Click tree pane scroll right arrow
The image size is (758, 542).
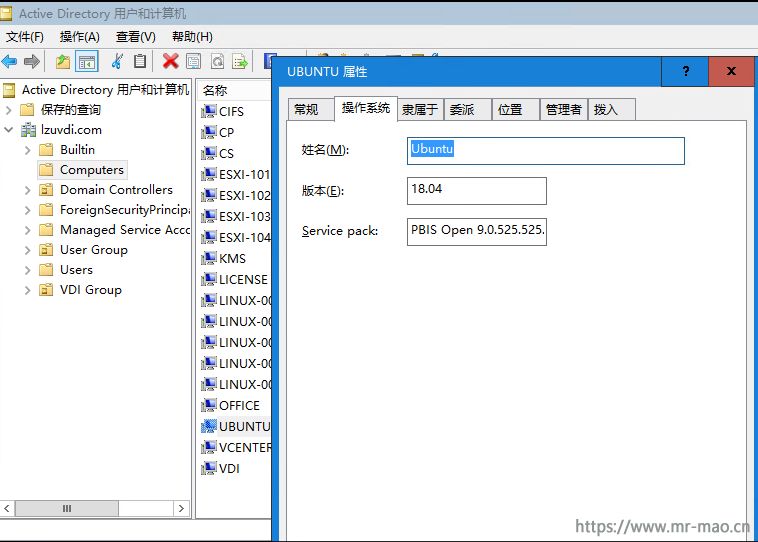point(181,508)
